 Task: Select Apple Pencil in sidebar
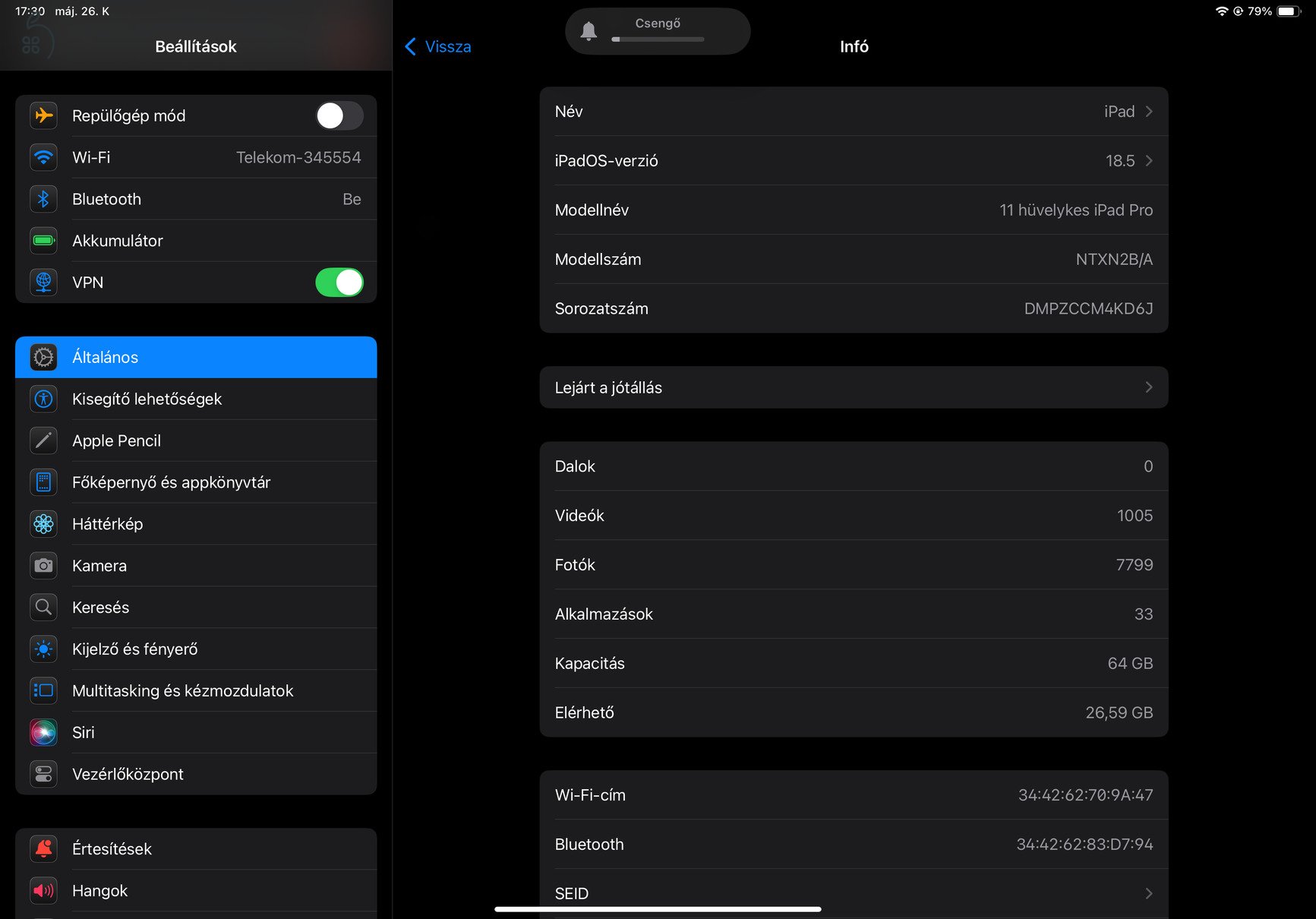196,441
